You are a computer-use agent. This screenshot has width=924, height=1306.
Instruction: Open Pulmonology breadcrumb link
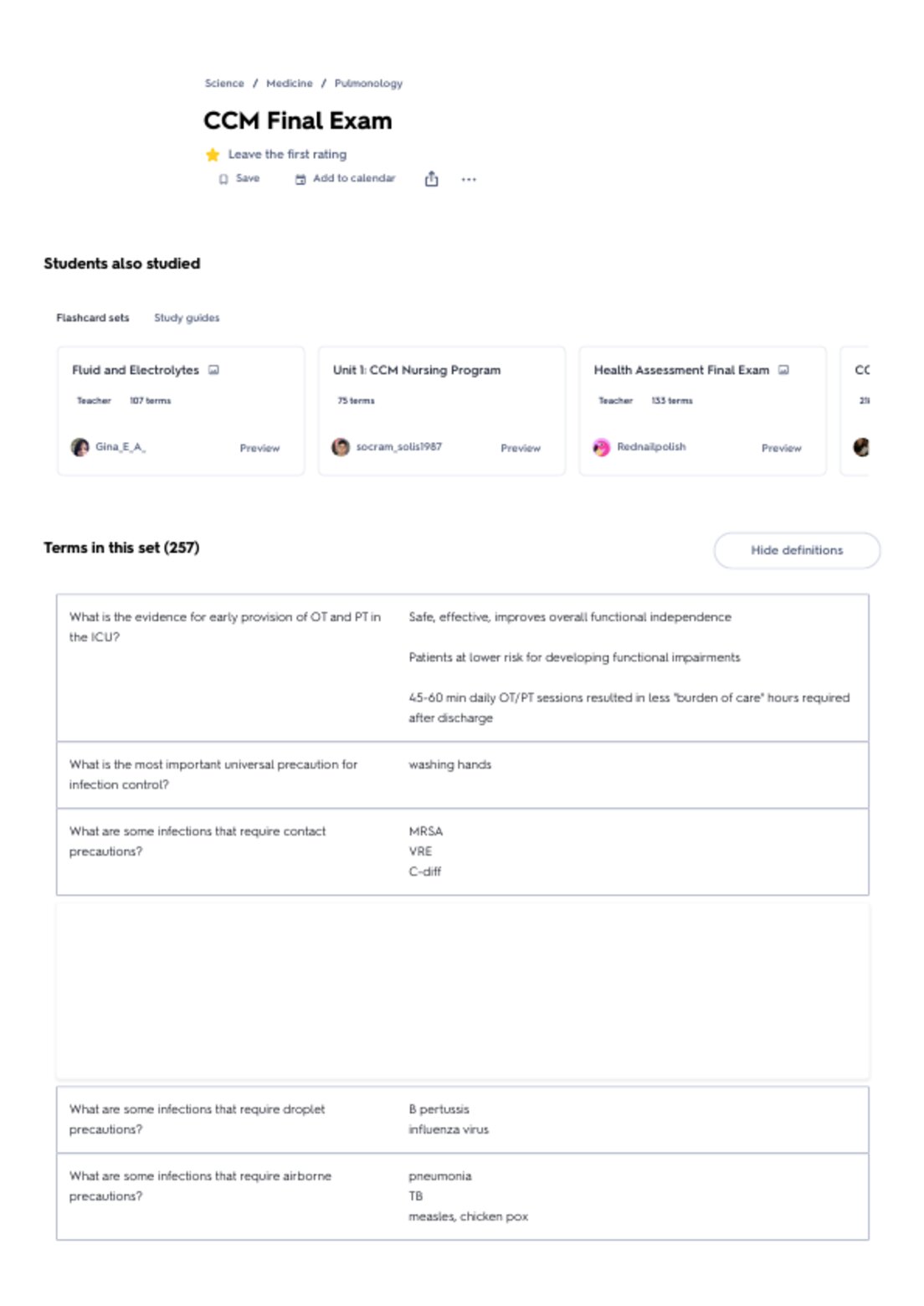pos(368,84)
